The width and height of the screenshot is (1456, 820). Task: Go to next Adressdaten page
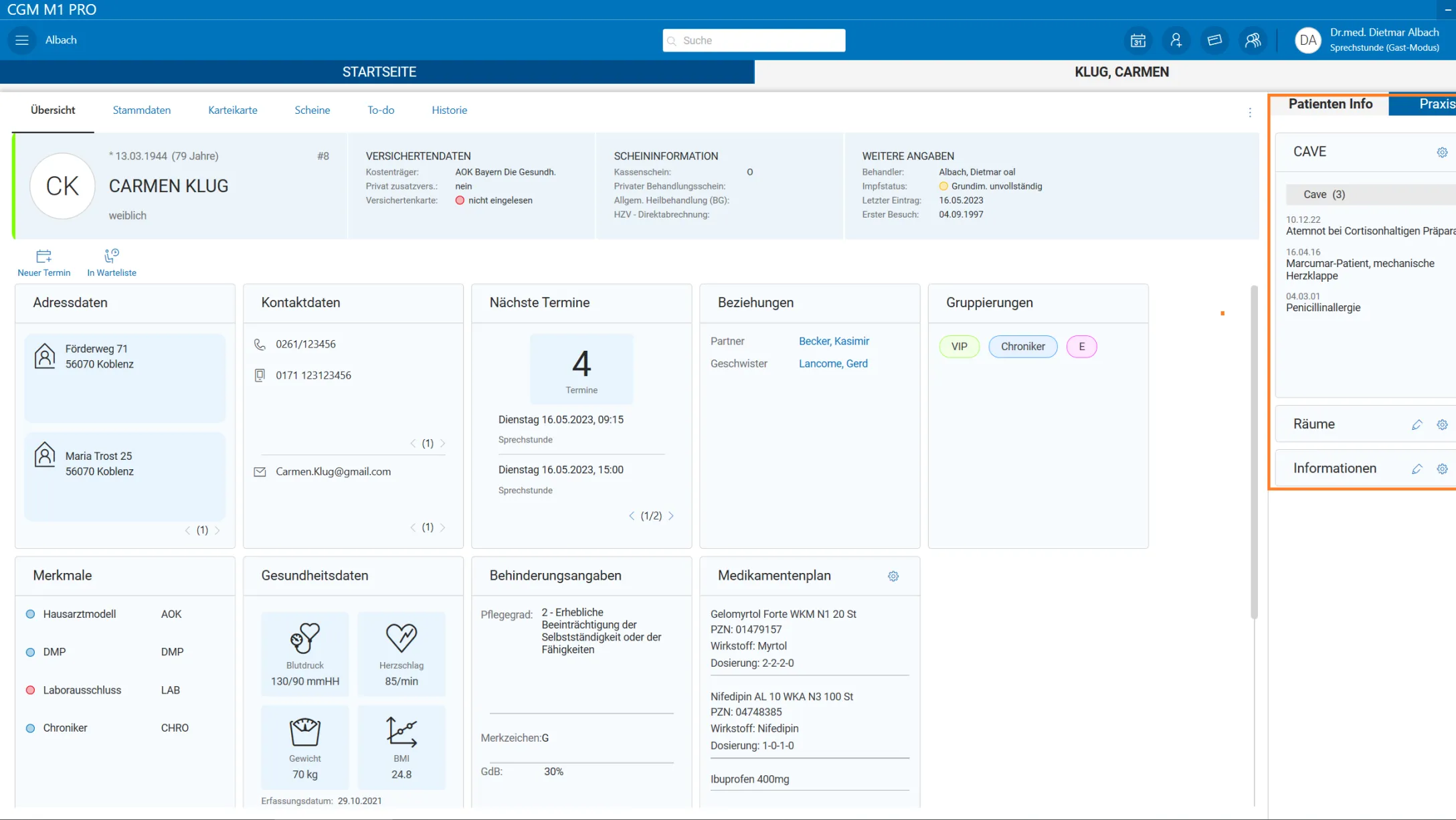point(217,530)
